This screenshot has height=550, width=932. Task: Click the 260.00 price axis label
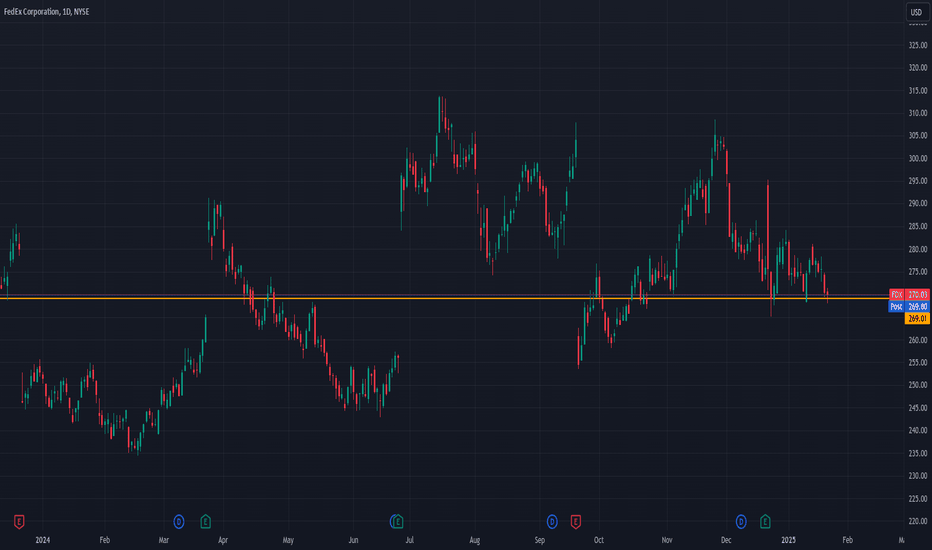point(918,340)
